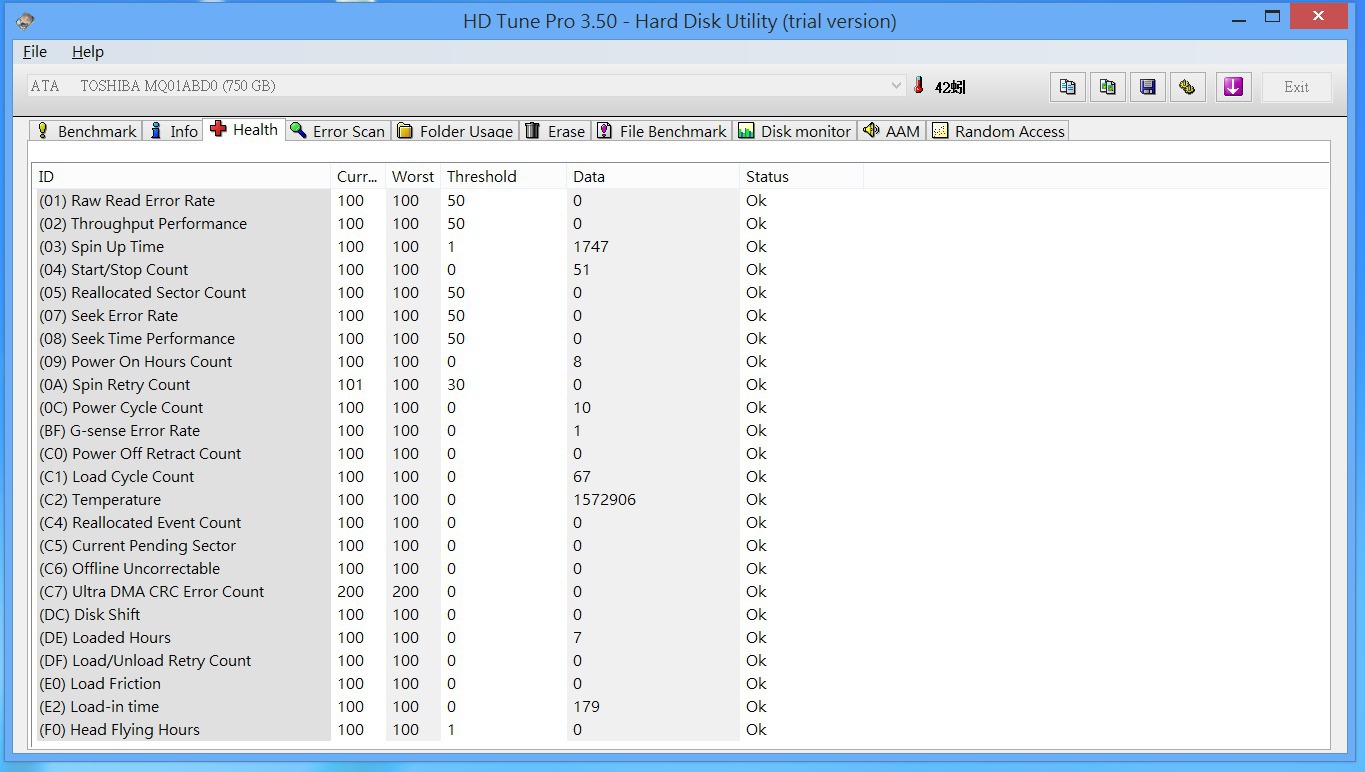Click the Threshold column header
The image size is (1365, 772).
click(482, 177)
